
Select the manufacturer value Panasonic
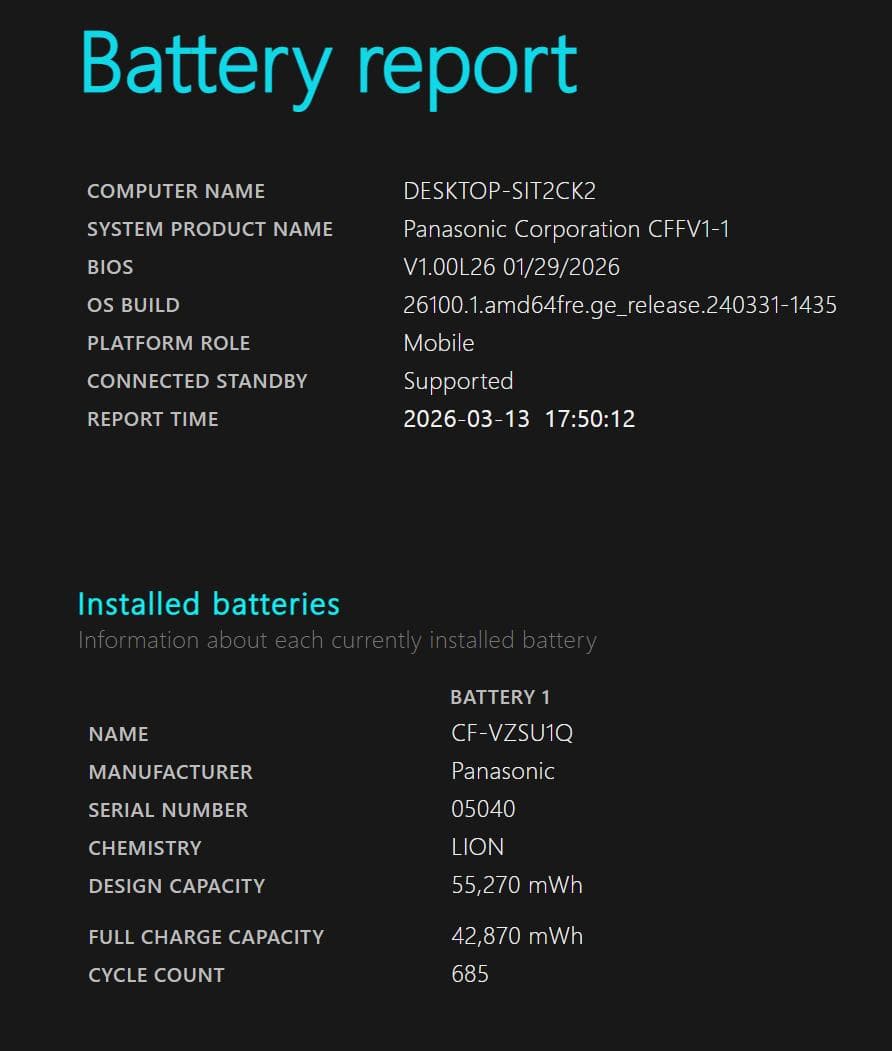503,771
